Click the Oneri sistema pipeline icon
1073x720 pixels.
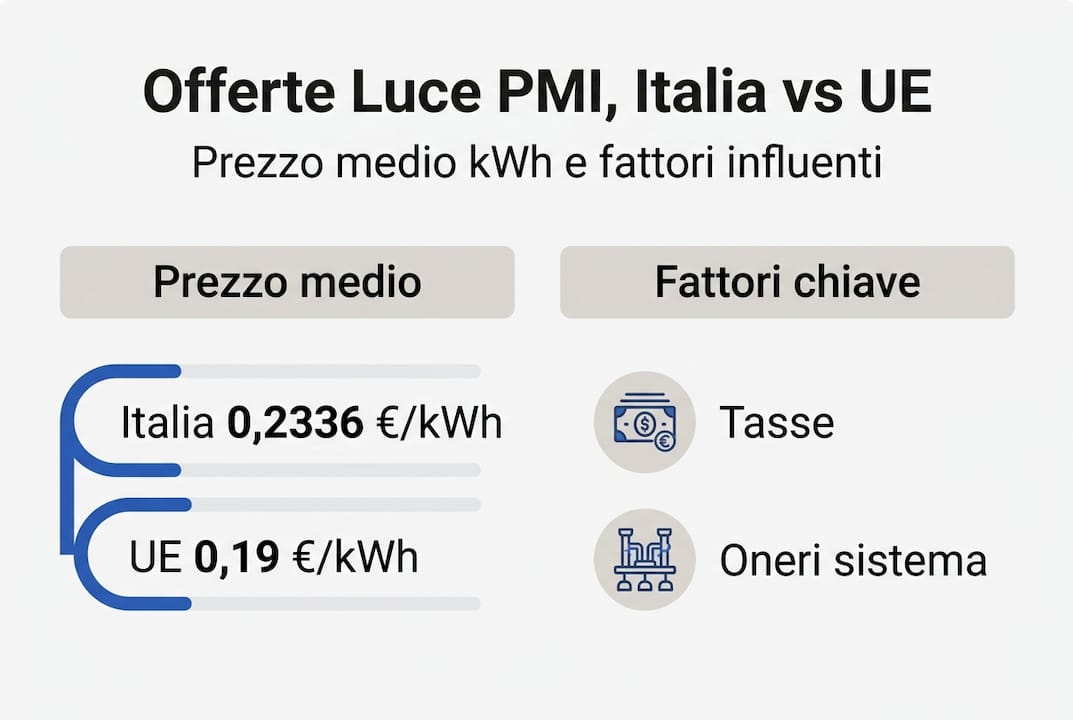641,560
